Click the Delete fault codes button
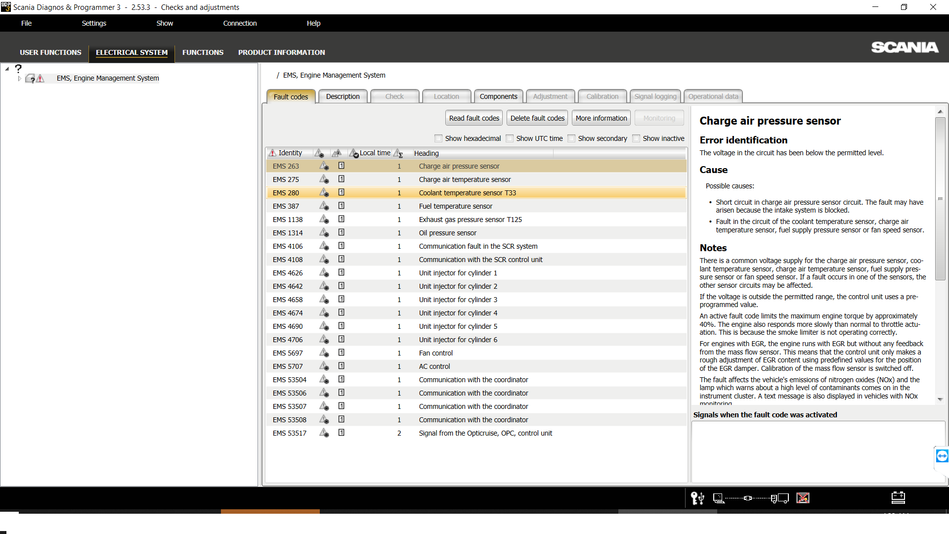Screen dimensions: 949x534 tap(537, 118)
